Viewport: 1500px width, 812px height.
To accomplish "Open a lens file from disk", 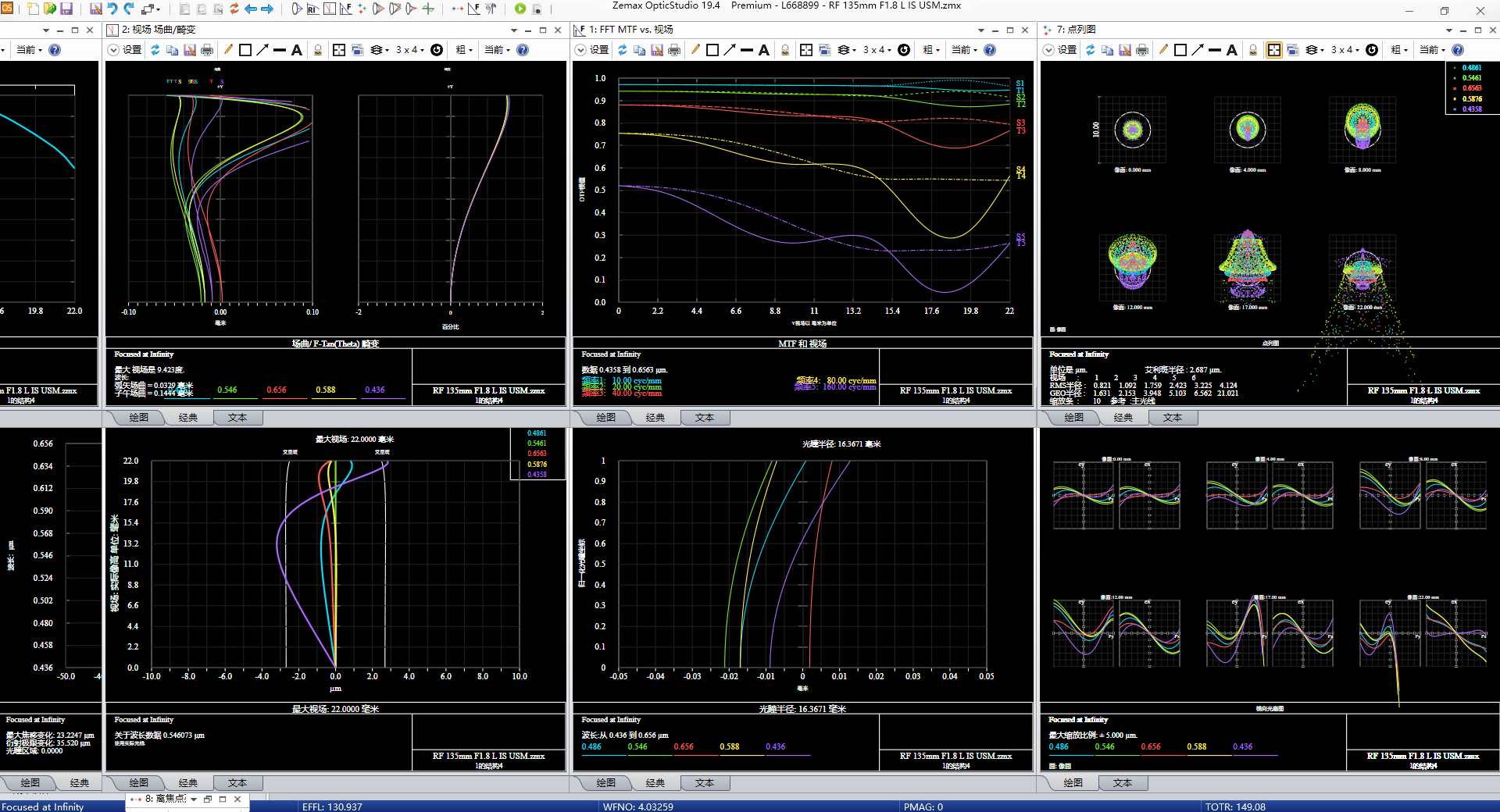I will pyautogui.click(x=49, y=9).
